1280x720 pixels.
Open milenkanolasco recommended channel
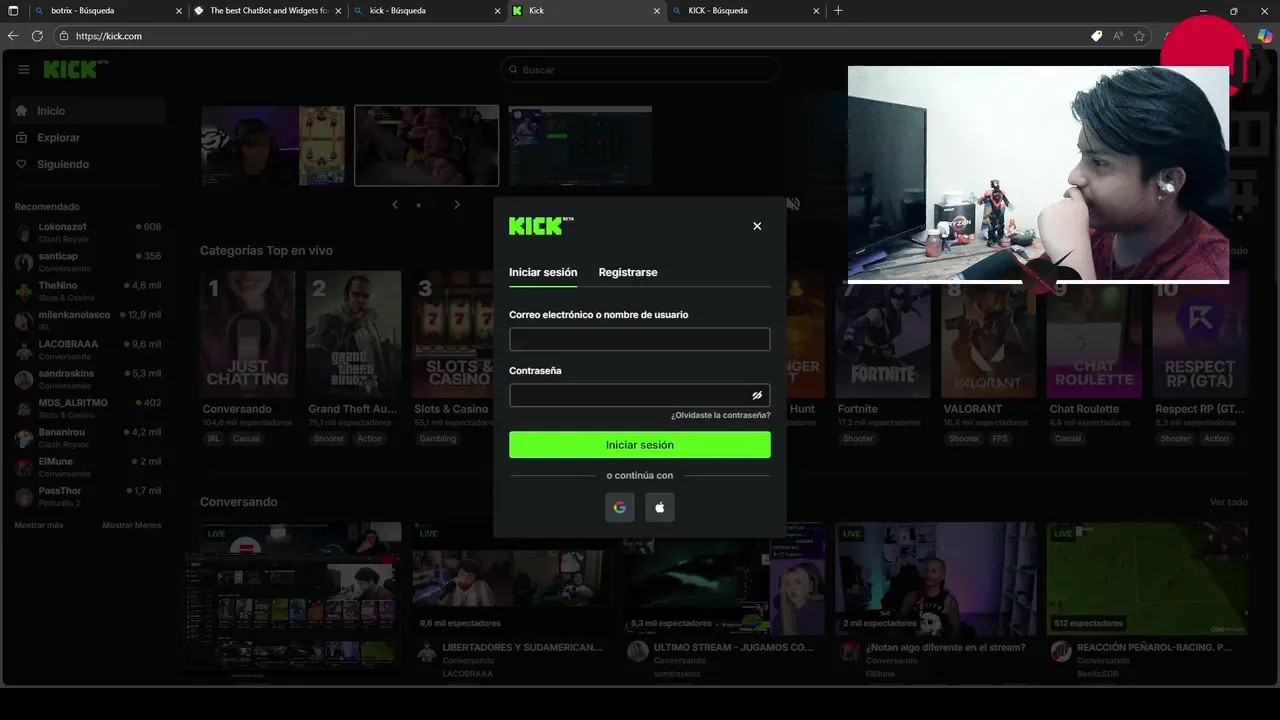(88, 320)
